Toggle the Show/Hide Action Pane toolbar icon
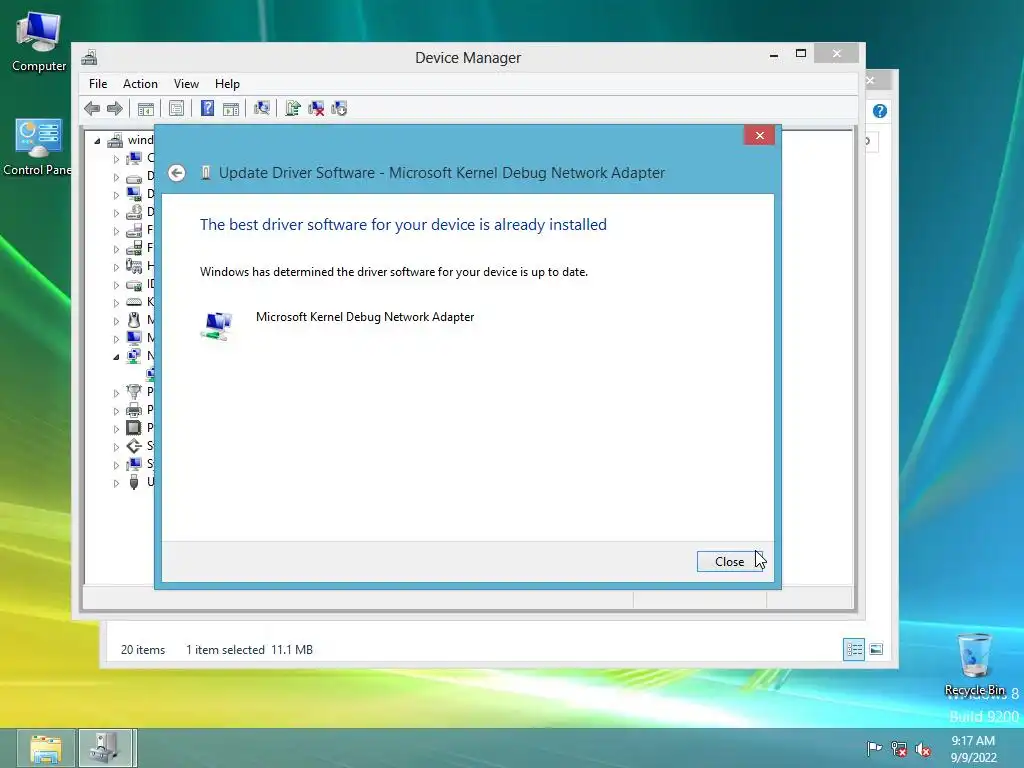Screen dimensions: 1024x768 231,108
